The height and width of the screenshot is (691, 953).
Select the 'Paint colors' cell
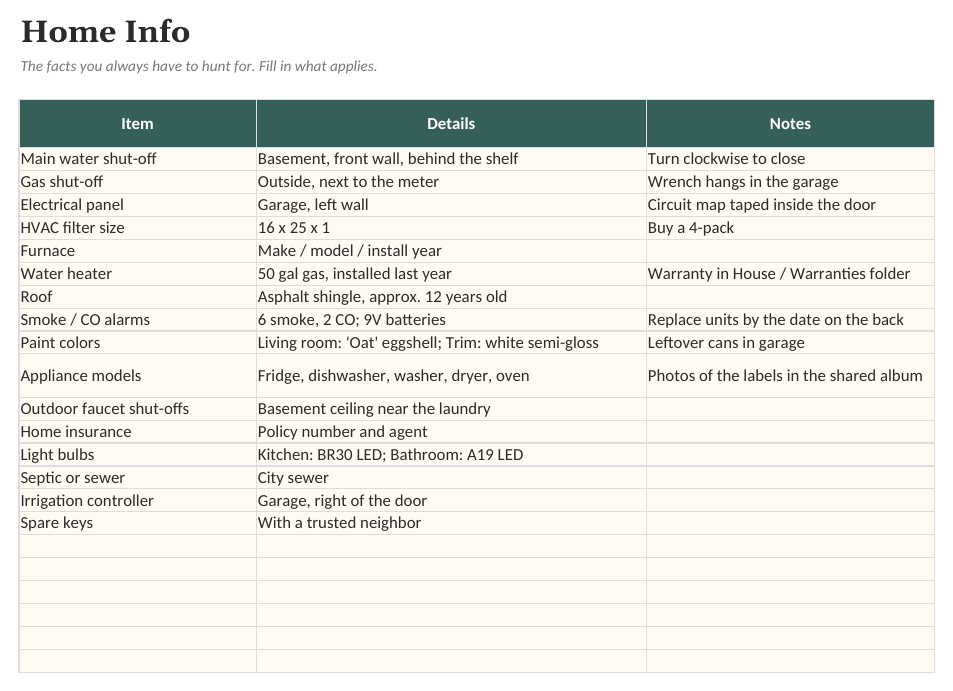pos(138,343)
